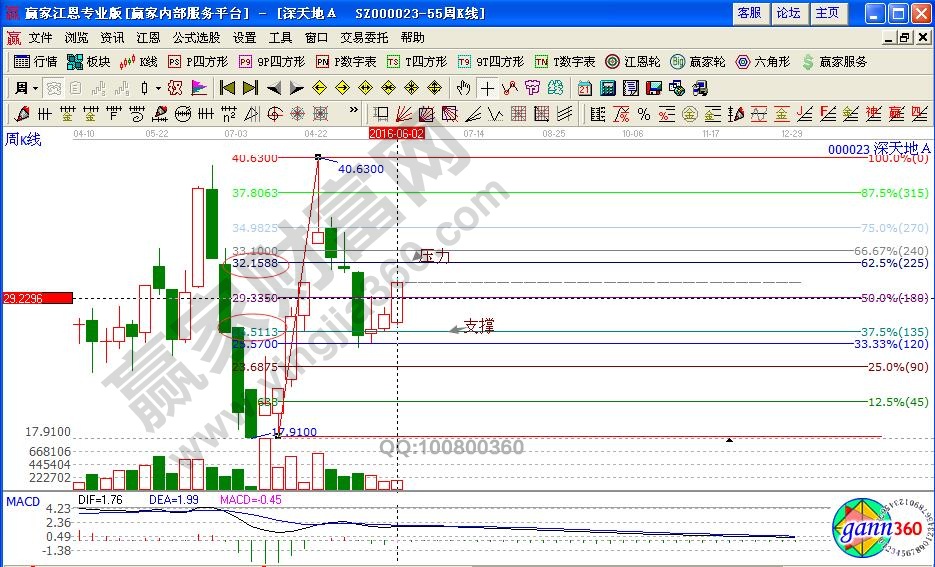Screen dimensions: 935x567
Task: Click the percent (%) drawing tool
Action: click(643, 113)
